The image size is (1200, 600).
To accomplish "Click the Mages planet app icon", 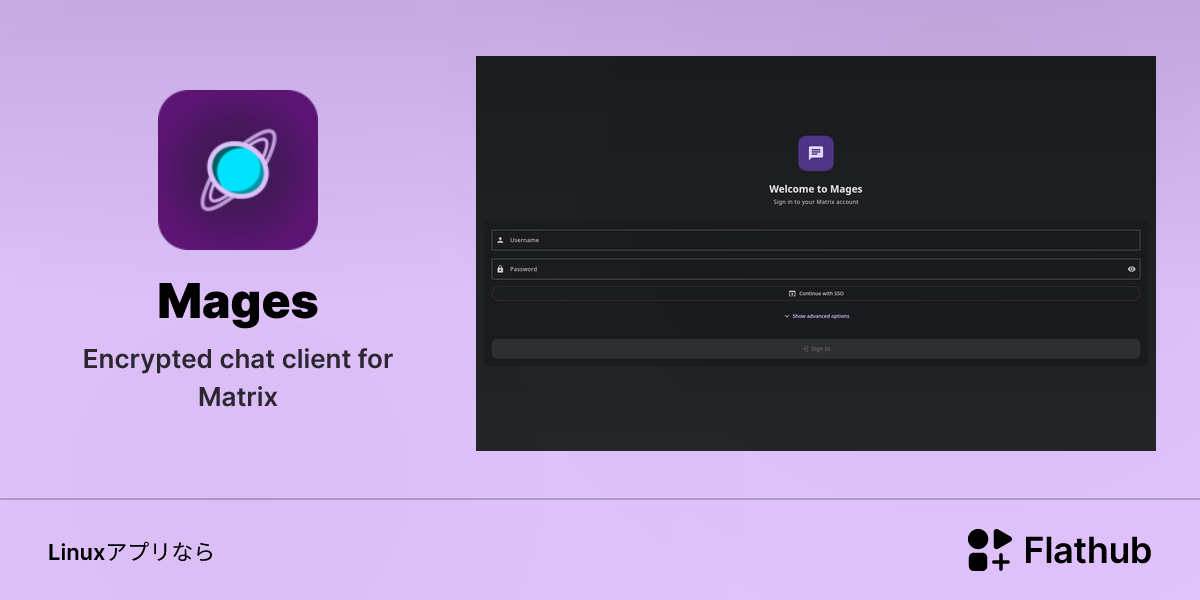I will tap(238, 170).
